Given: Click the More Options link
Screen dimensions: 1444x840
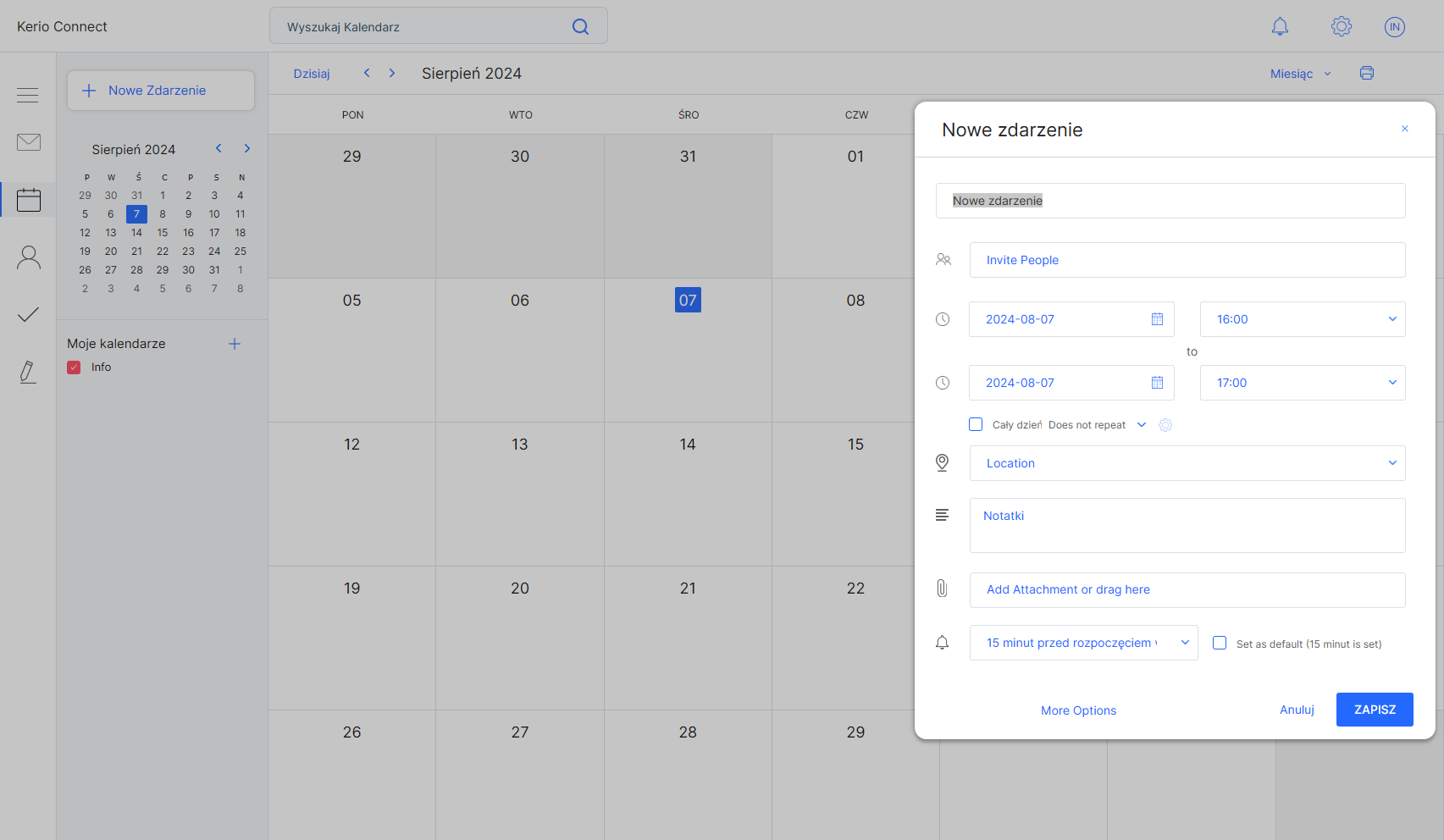Looking at the screenshot, I should 1078,710.
